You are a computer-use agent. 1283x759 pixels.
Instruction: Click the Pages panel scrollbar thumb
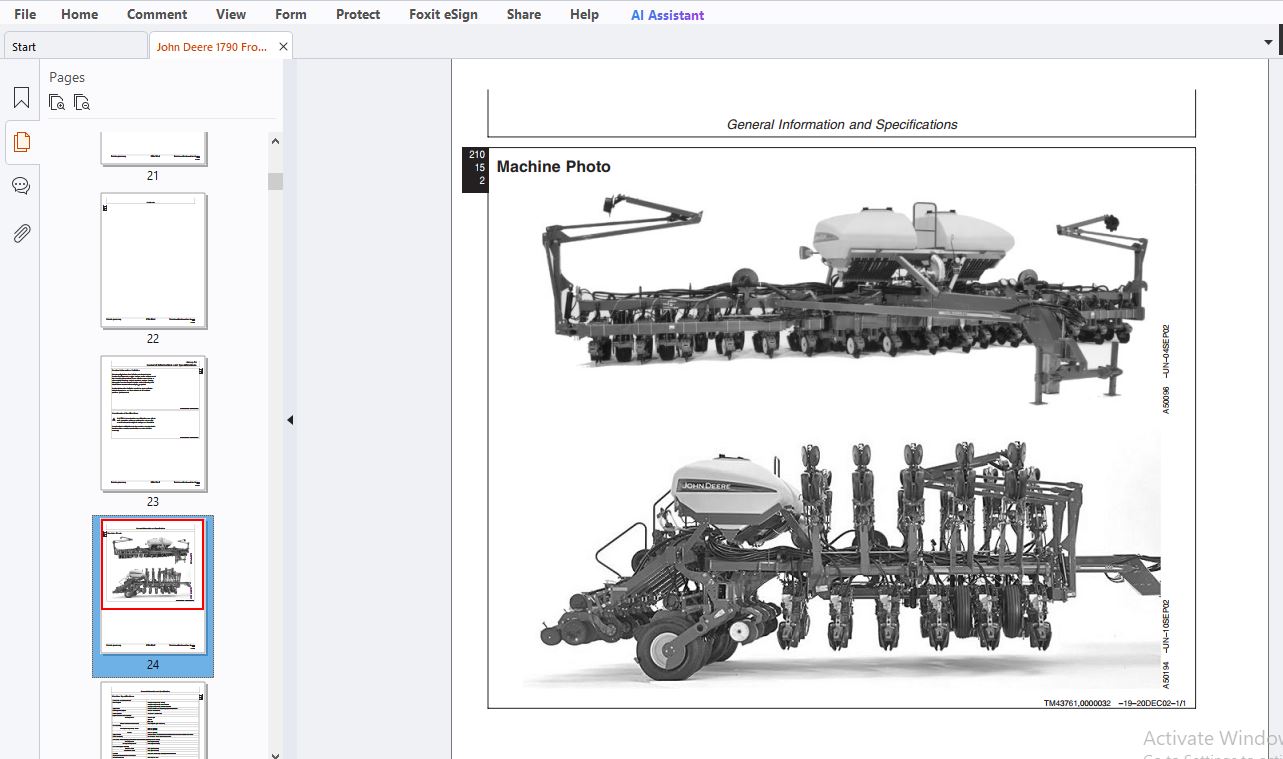click(x=275, y=181)
